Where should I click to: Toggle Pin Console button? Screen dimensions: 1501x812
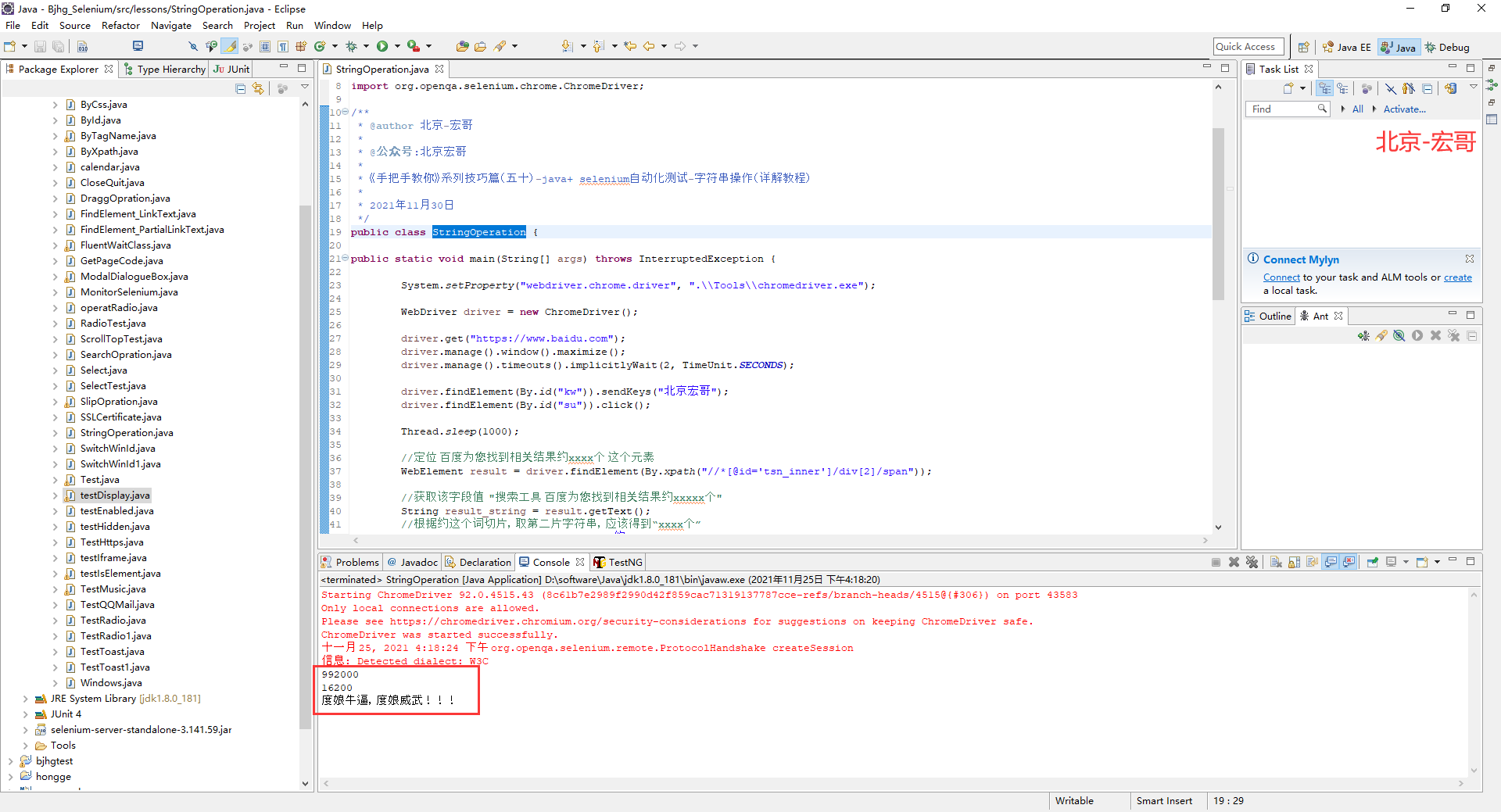[x=1372, y=562]
